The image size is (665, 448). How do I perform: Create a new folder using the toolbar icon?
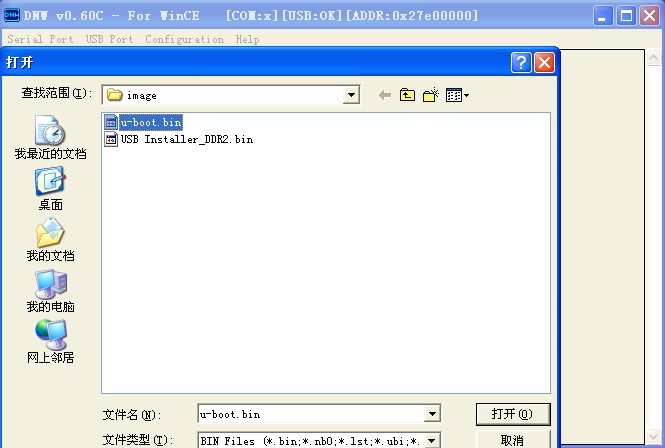click(430, 95)
